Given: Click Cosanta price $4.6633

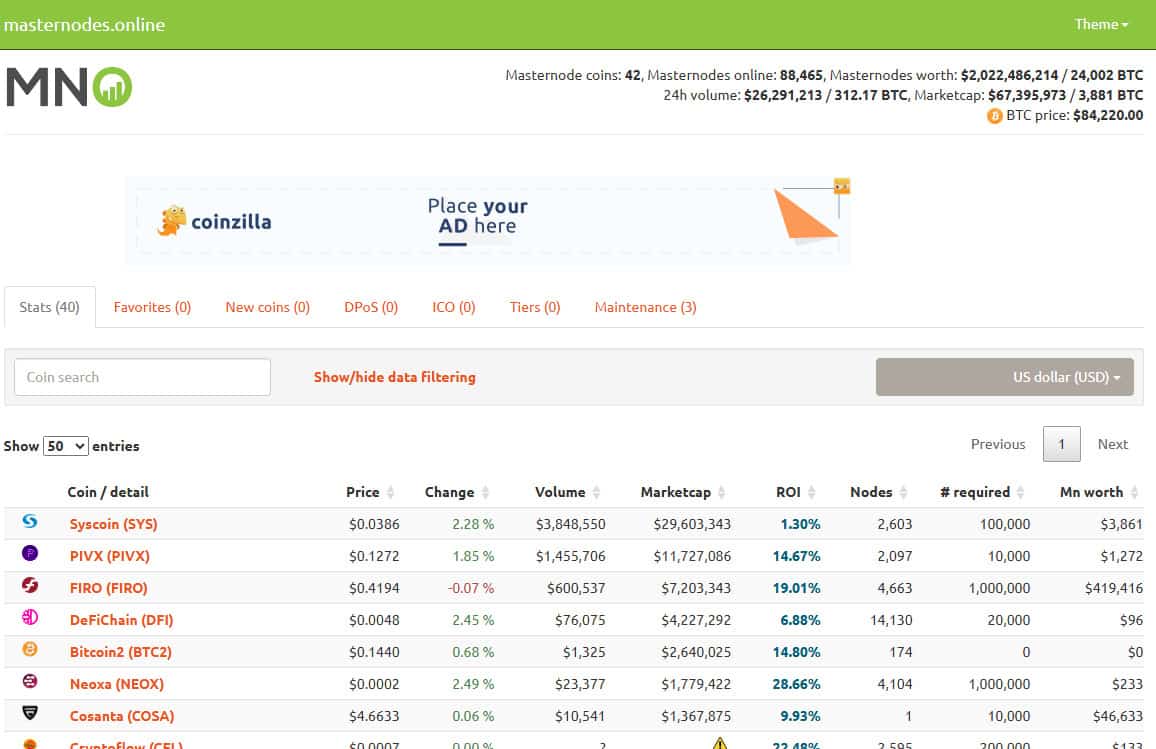Looking at the screenshot, I should [375, 716].
